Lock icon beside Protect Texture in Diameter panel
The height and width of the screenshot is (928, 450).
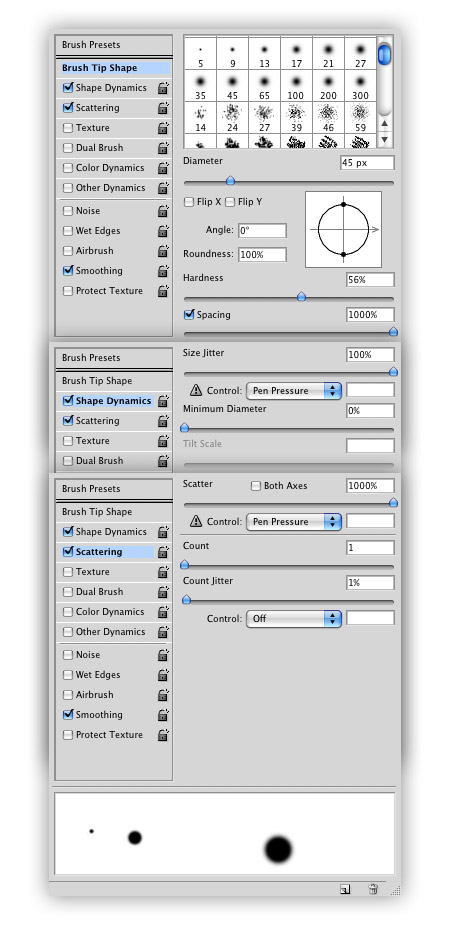point(163,291)
